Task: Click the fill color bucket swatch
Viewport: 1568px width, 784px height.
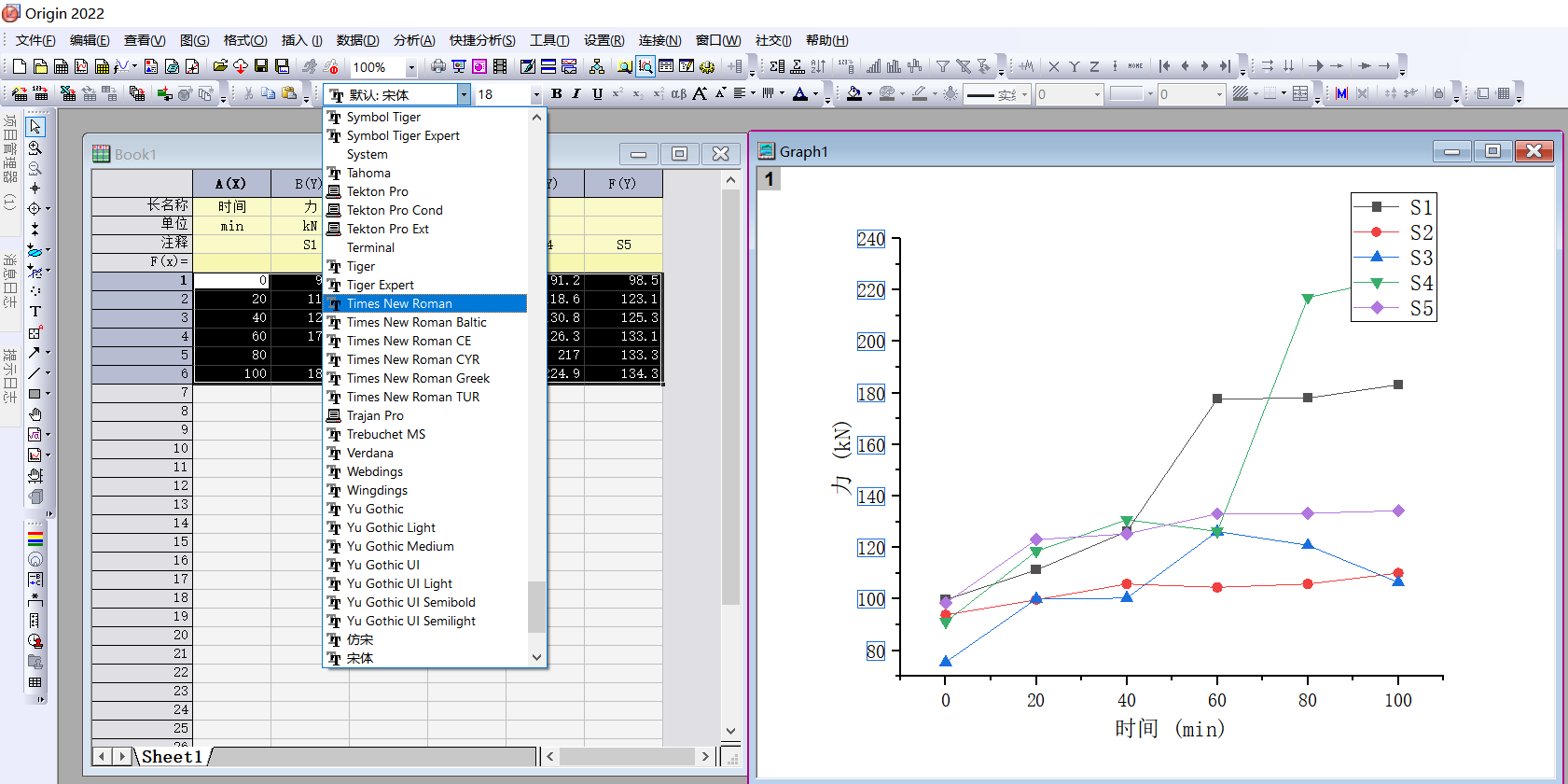Action: click(854, 93)
